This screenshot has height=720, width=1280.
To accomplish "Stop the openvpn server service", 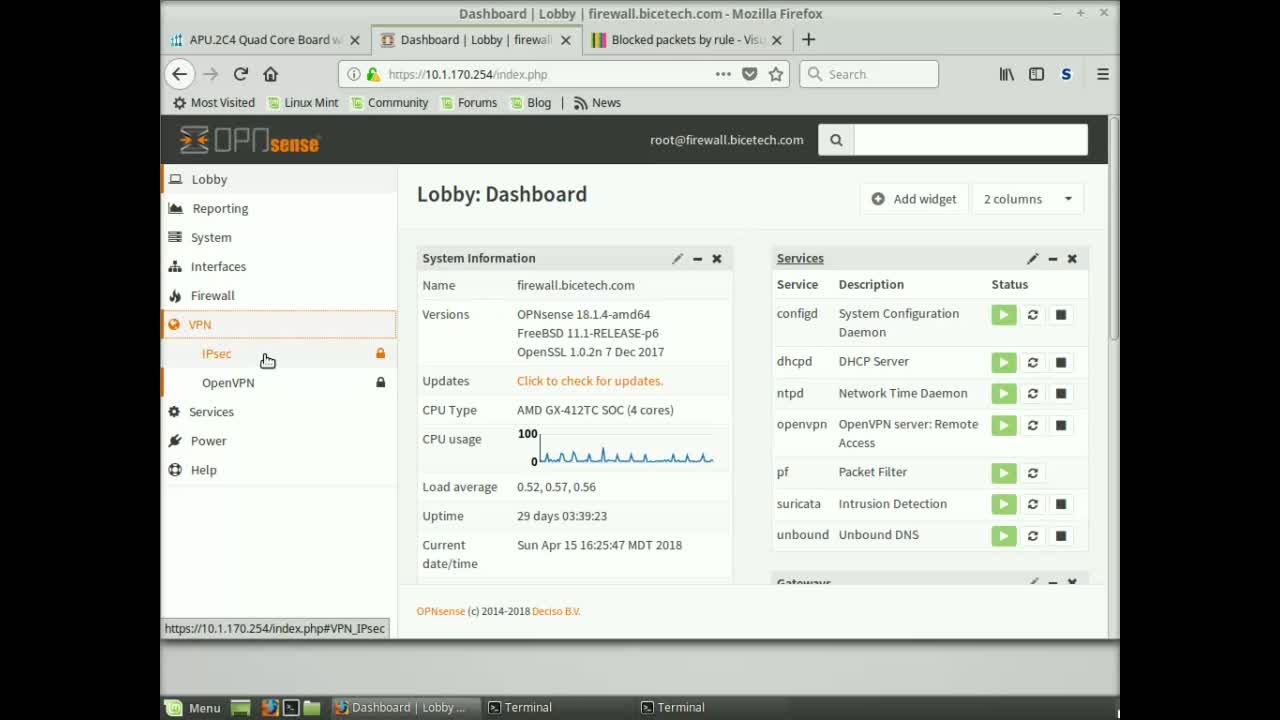I will click(x=1061, y=425).
